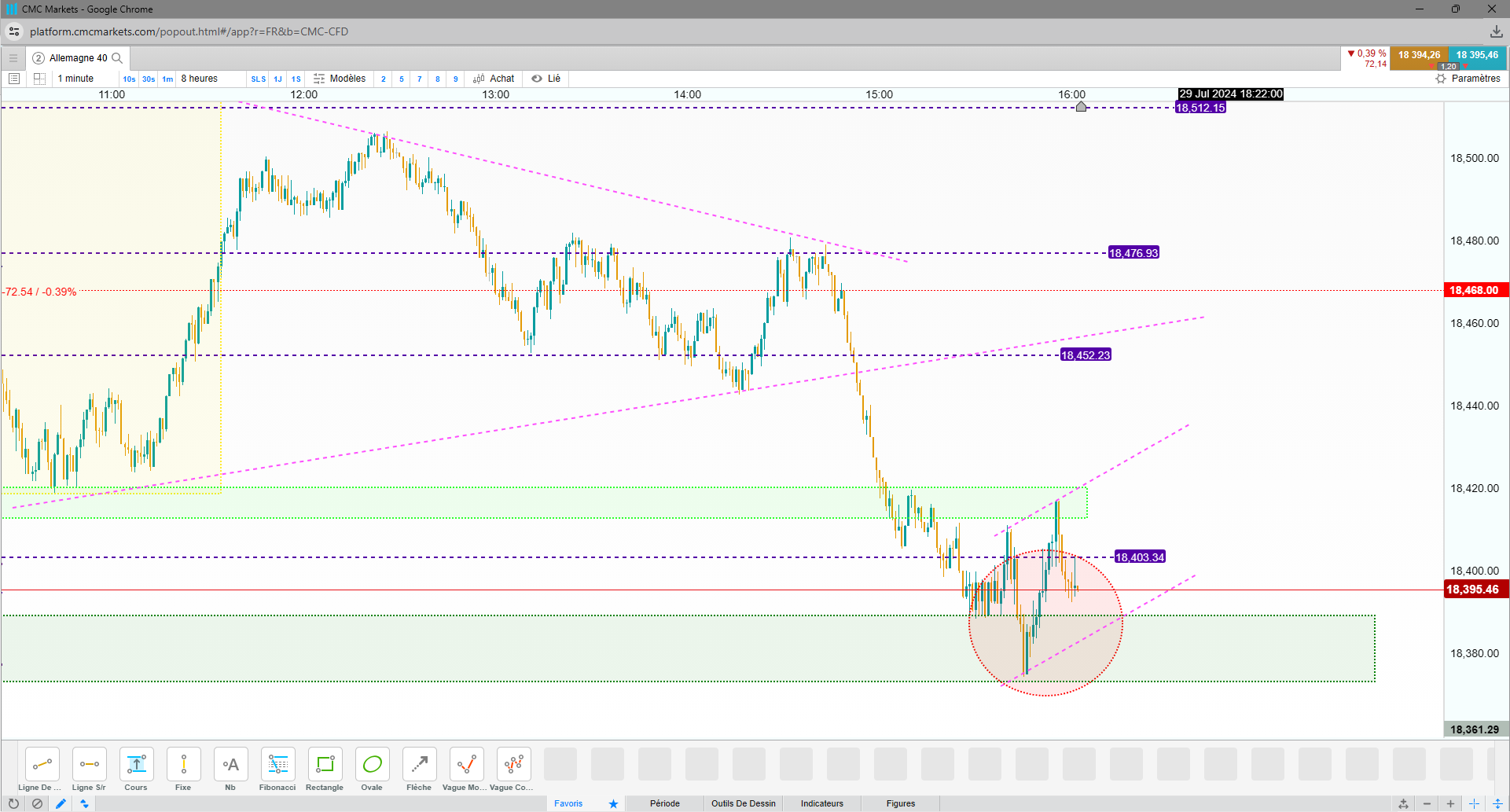Switch to the Indicateurs tab

821,803
